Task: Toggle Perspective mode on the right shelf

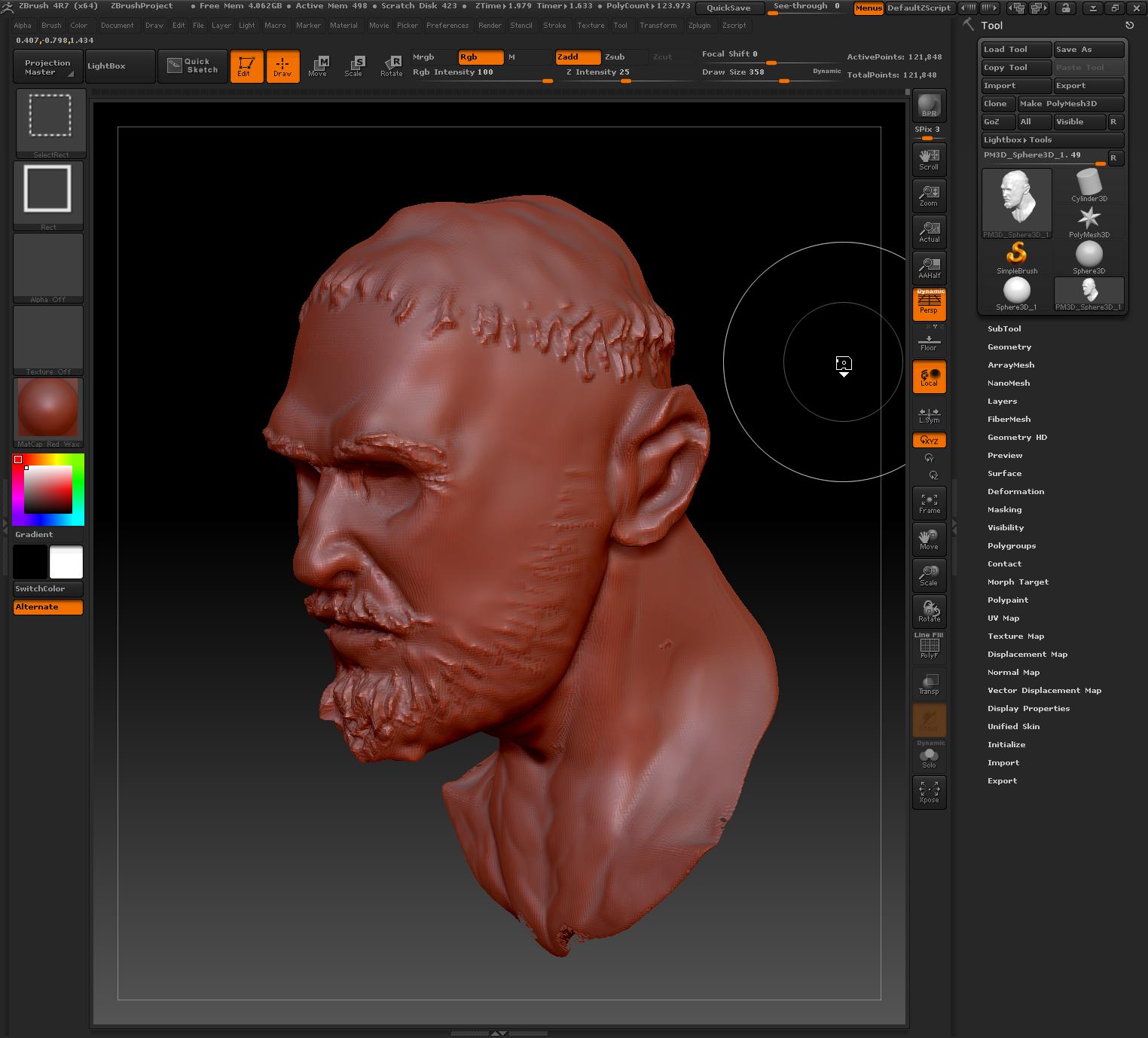Action: tap(929, 304)
